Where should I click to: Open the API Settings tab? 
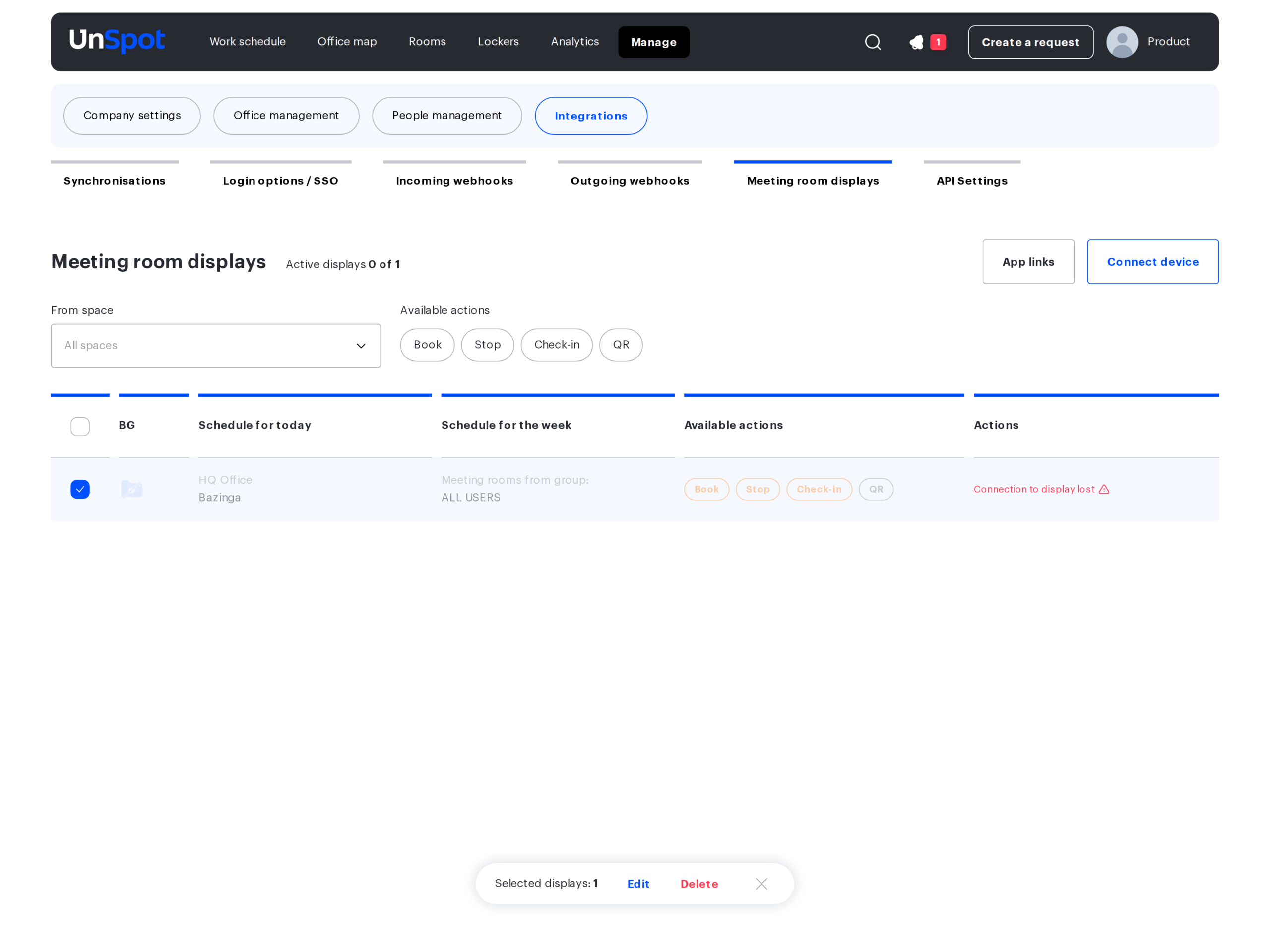tap(972, 181)
